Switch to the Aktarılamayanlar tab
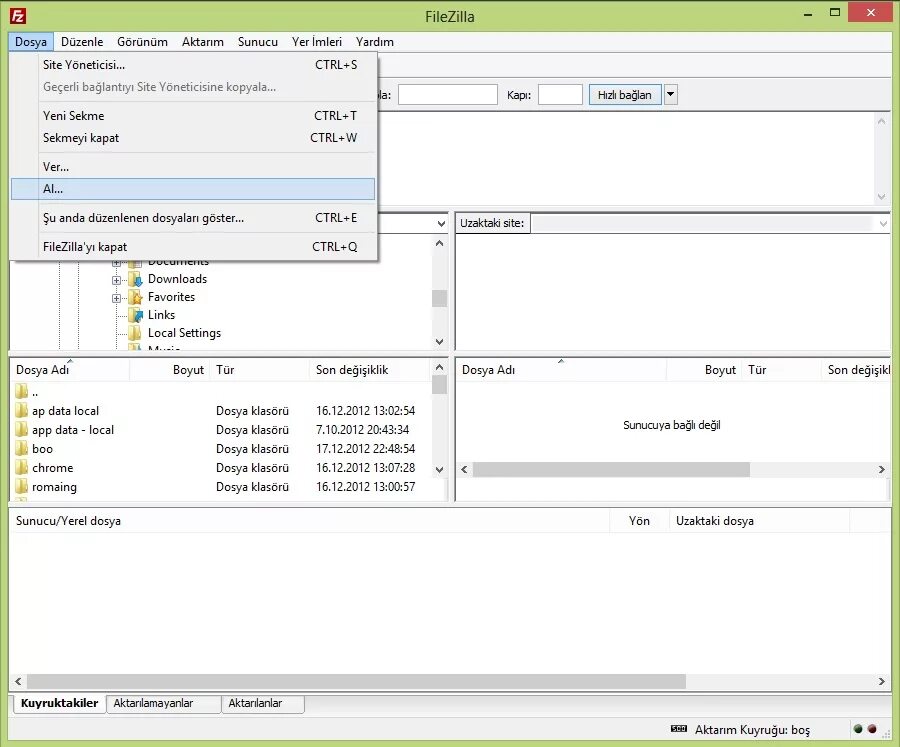The image size is (900, 747). (x=164, y=703)
